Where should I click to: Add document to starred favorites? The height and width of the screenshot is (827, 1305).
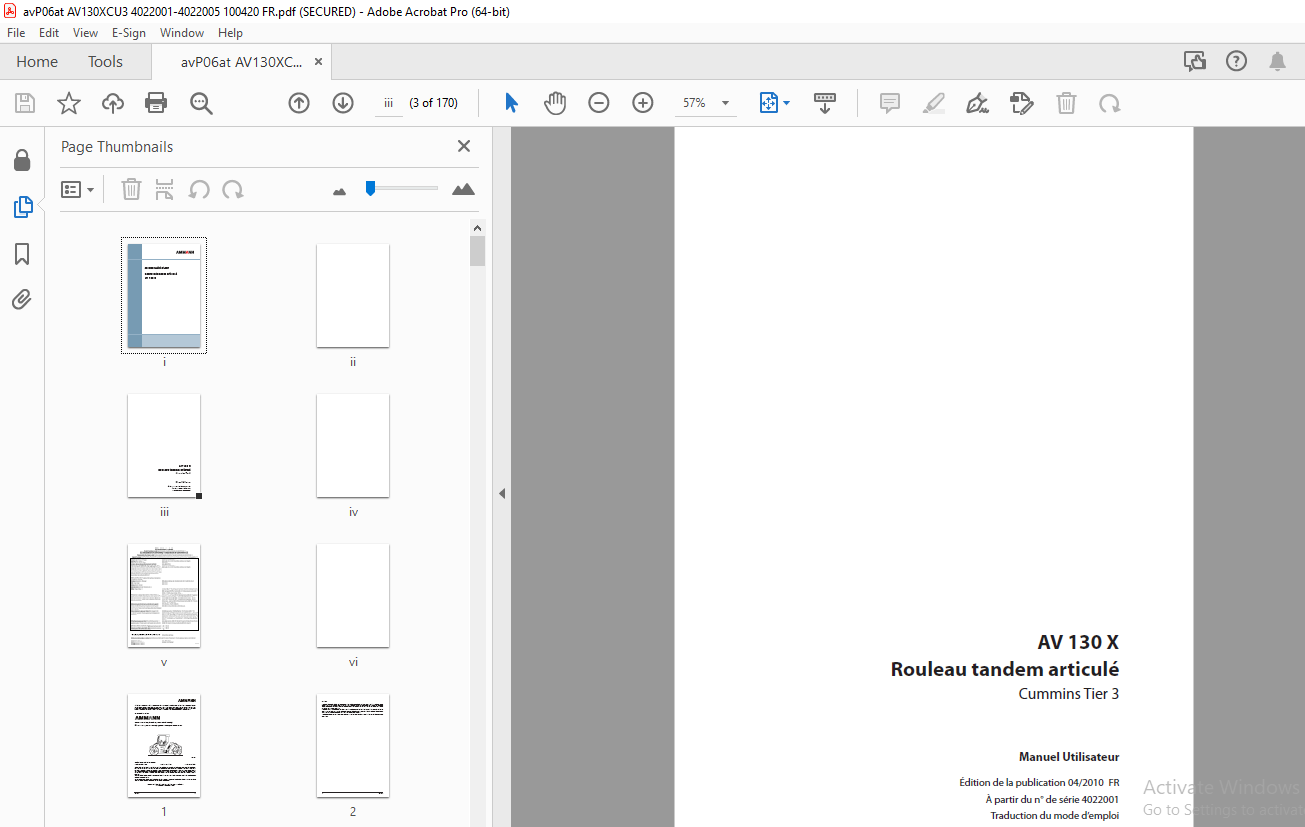coord(68,103)
